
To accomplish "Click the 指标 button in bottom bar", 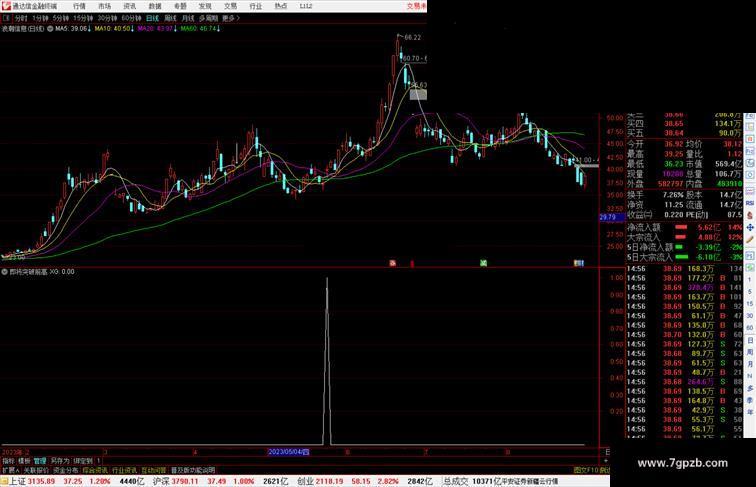I will pos(9,461).
